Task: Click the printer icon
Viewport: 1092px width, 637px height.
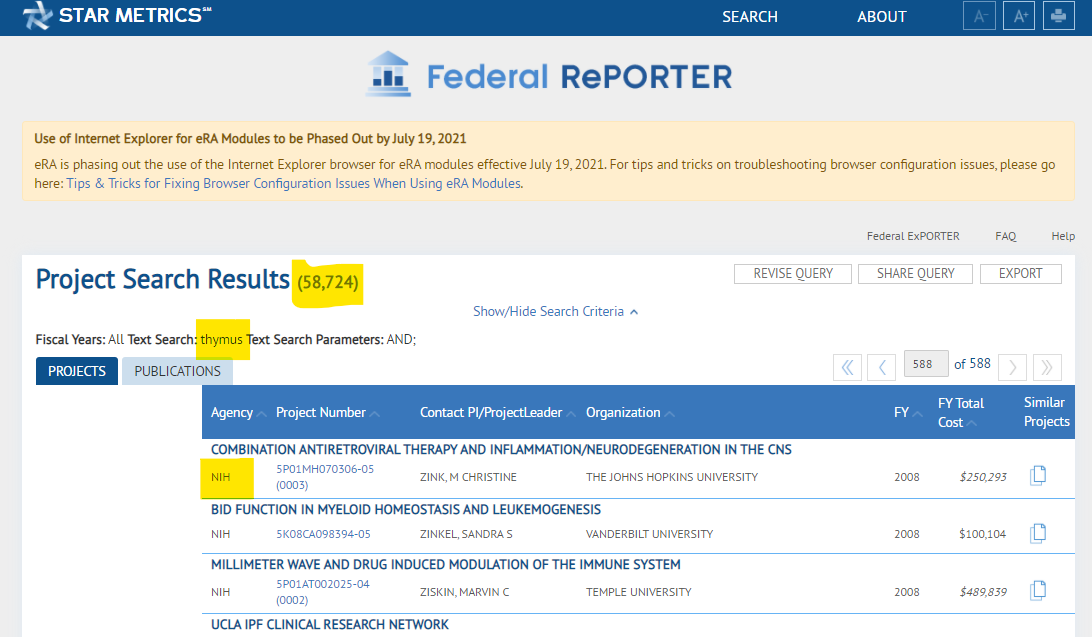Action: coord(1059,15)
